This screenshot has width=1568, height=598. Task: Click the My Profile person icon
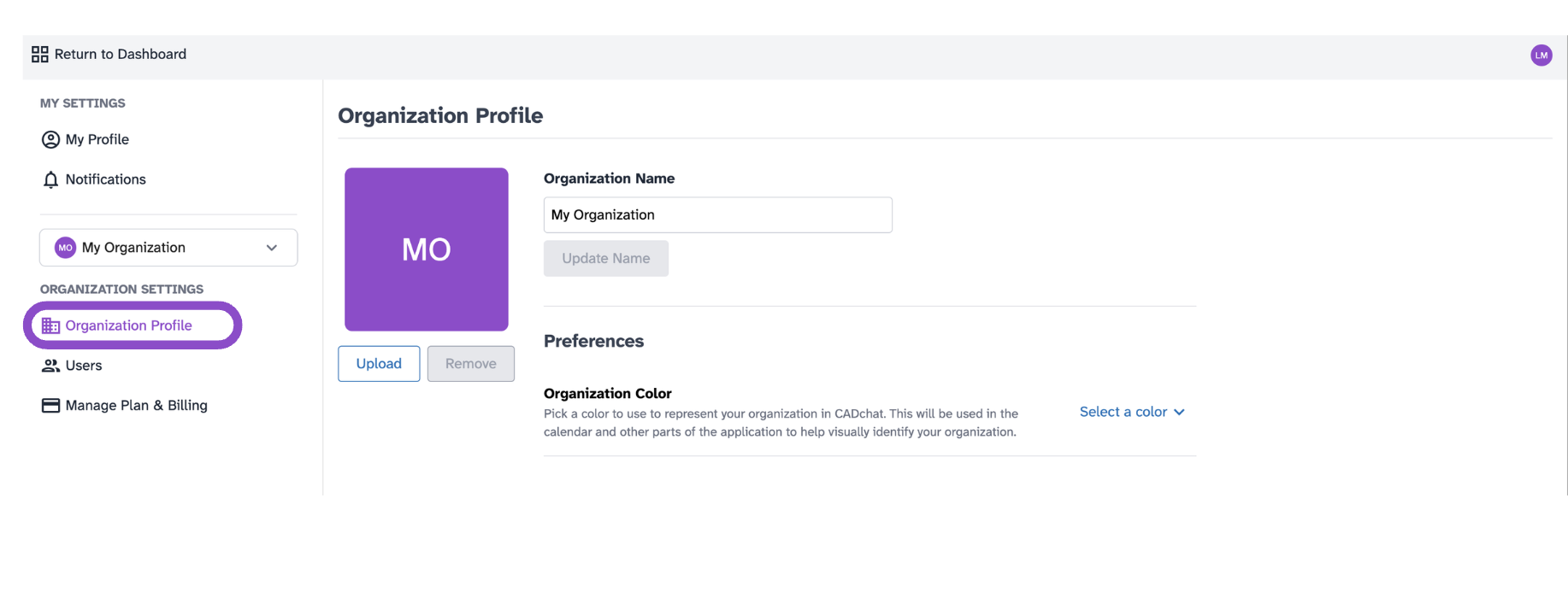50,139
